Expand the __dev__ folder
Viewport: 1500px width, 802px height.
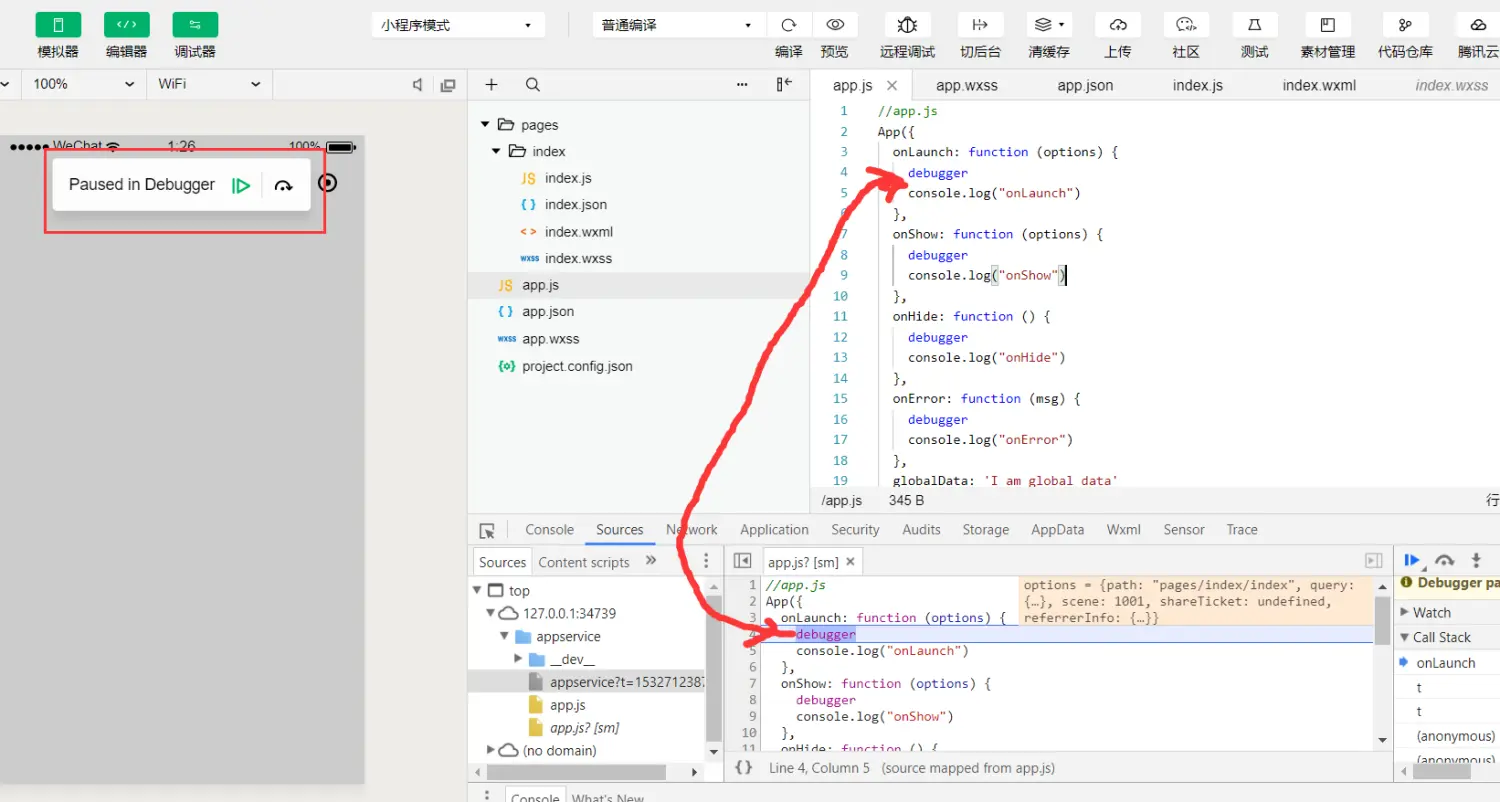click(x=518, y=659)
